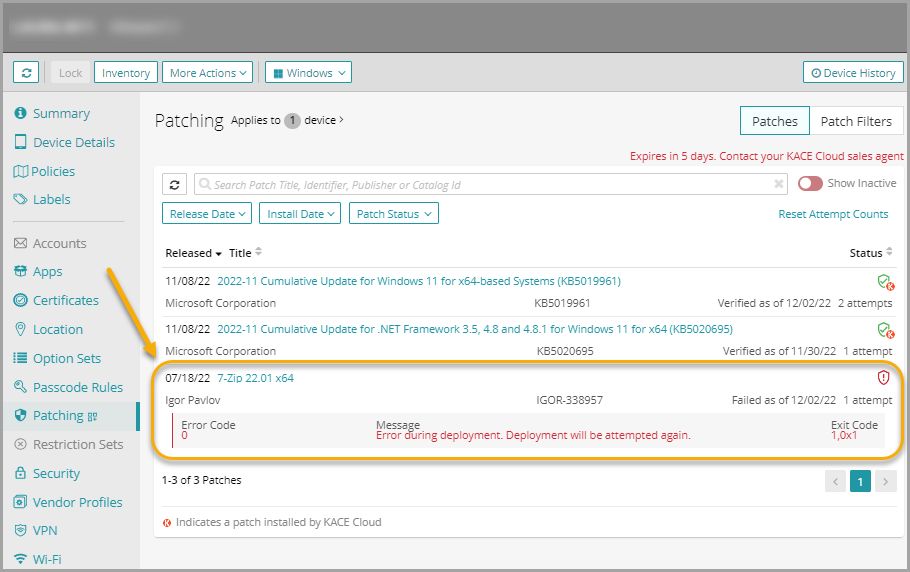Screen dimensions: 910x572
Task: Expand the Release Date filter dropdown
Action: [207, 214]
